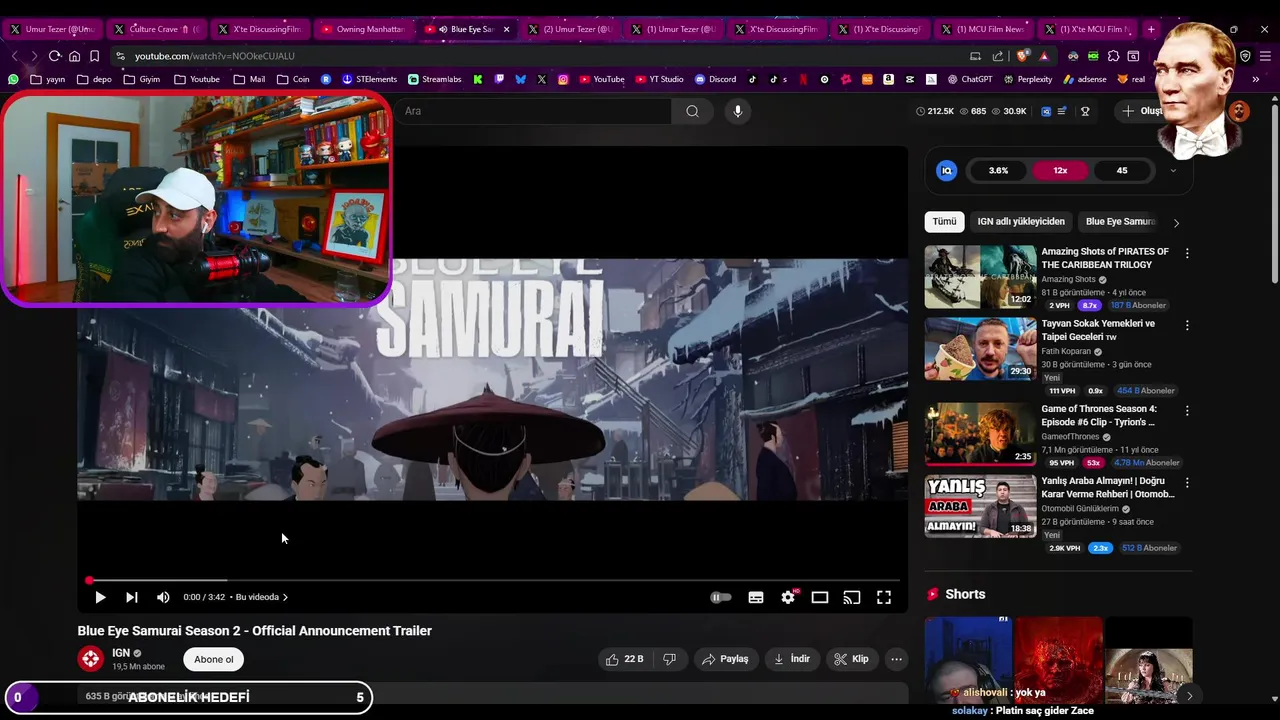This screenshot has width=1280, height=720.
Task: Open the ChatGPT bookmark
Action: [970, 79]
